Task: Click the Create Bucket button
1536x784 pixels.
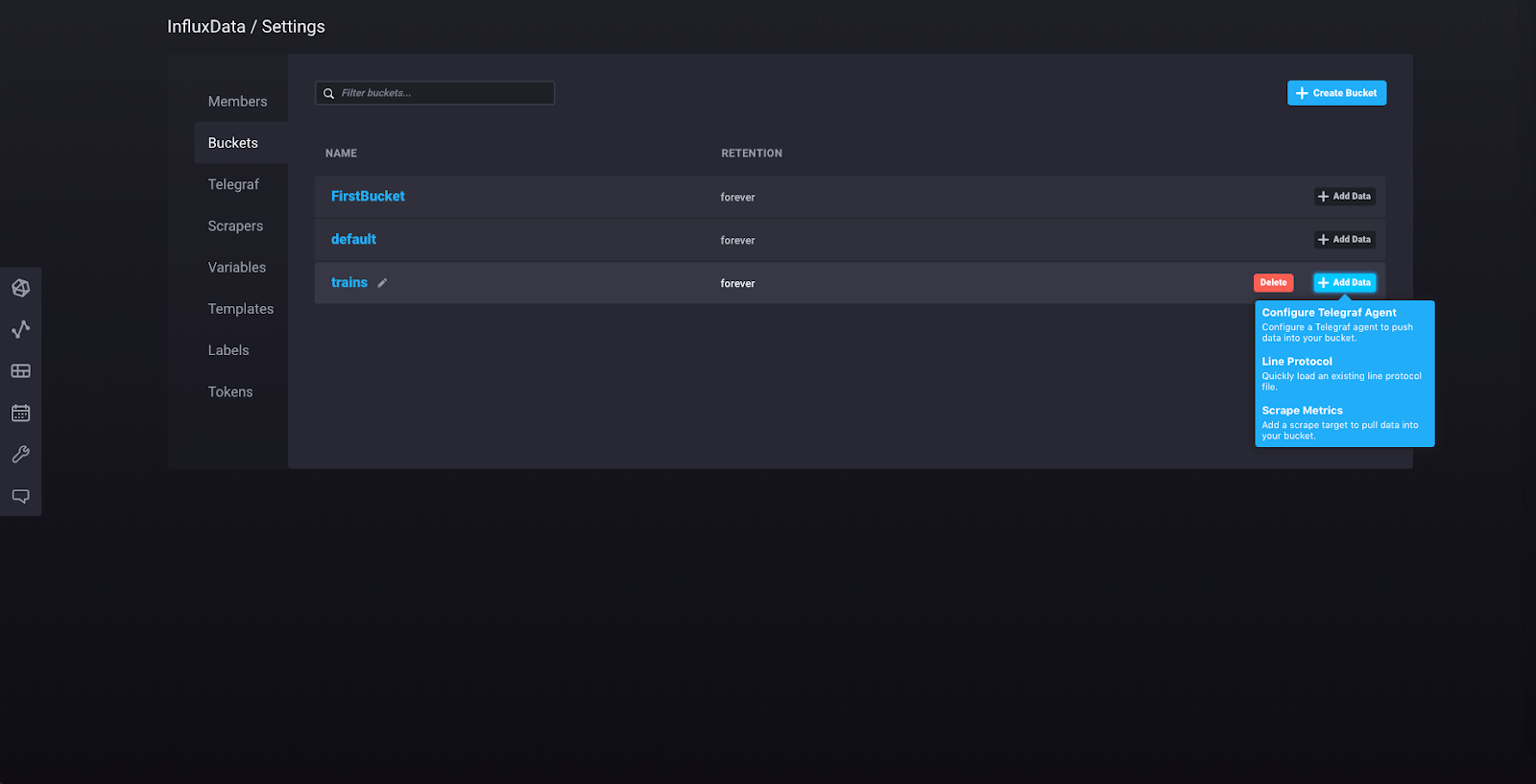Action: (x=1336, y=93)
